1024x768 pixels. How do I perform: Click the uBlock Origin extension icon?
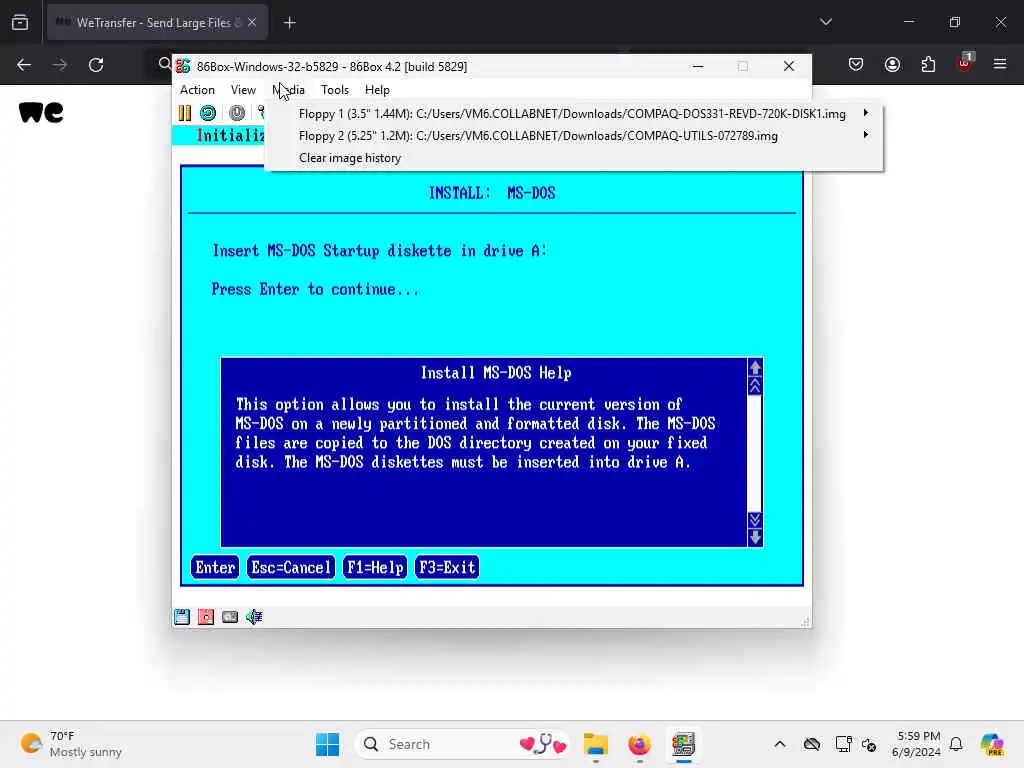[x=964, y=63]
